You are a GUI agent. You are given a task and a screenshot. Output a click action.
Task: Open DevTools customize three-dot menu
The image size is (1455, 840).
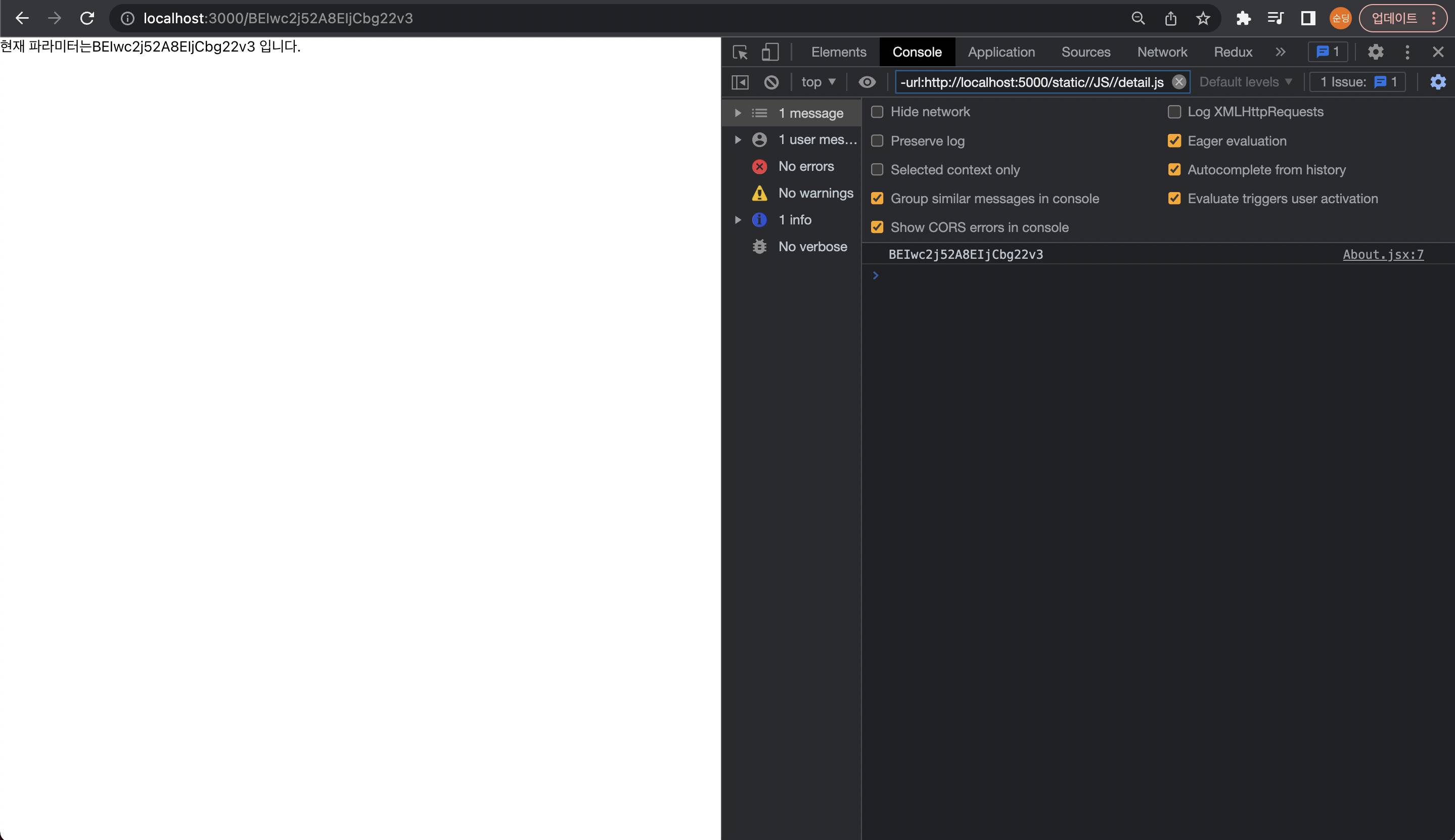[1407, 52]
